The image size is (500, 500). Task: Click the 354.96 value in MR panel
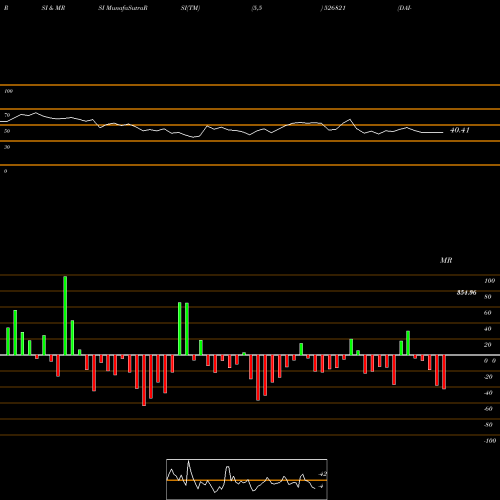[x=466, y=293]
